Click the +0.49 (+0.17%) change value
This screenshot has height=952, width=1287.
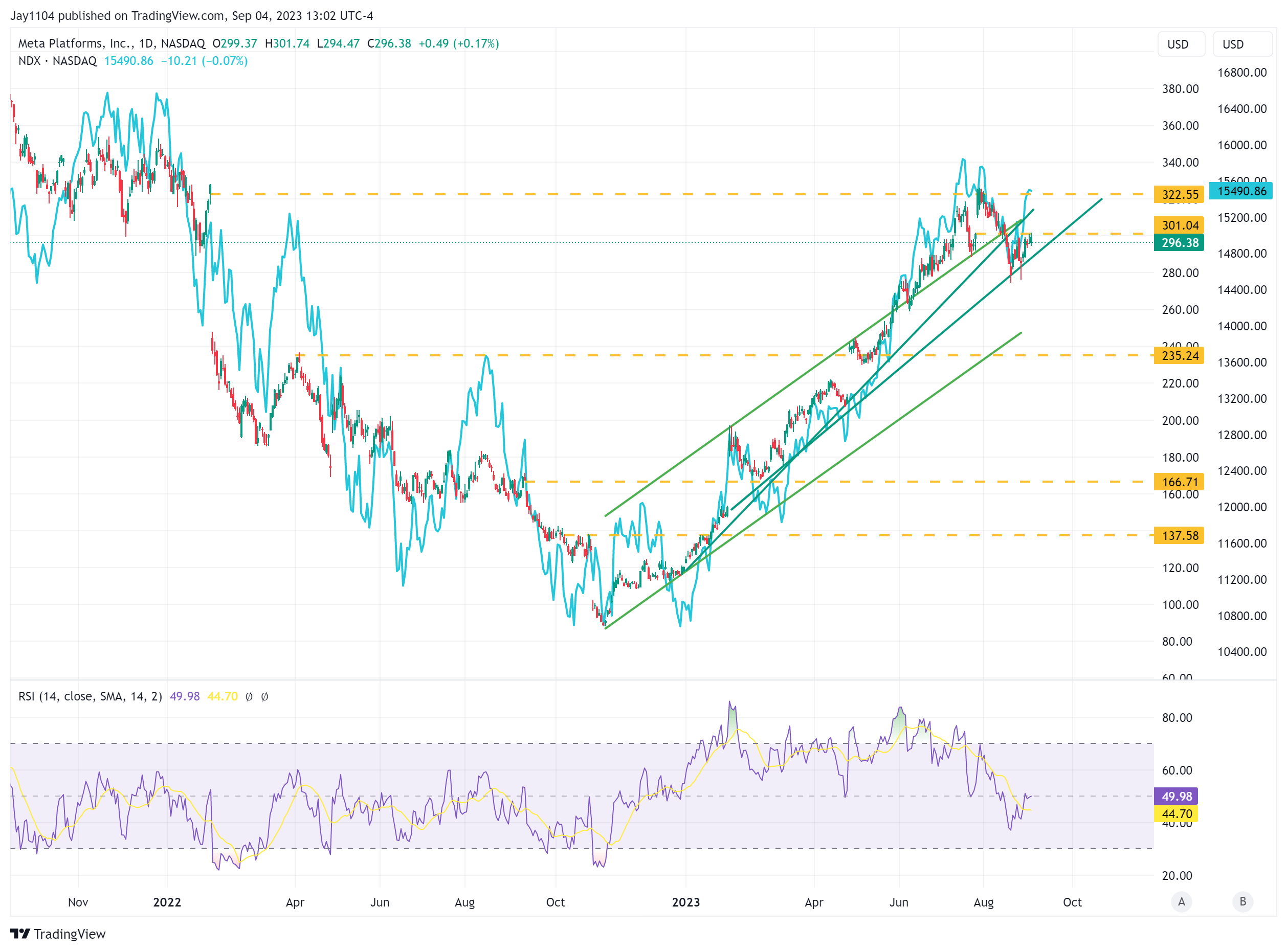point(459,44)
